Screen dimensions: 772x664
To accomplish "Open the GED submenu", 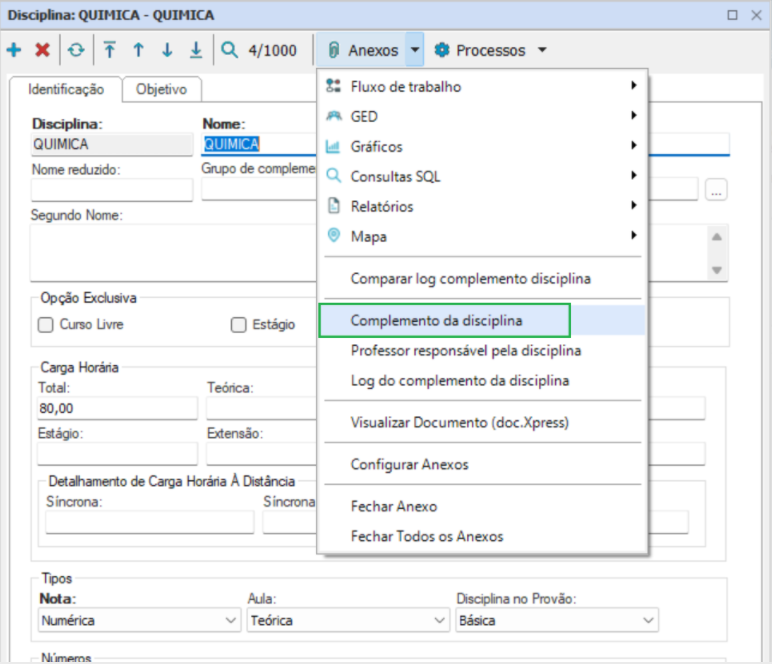I will click(x=482, y=117).
